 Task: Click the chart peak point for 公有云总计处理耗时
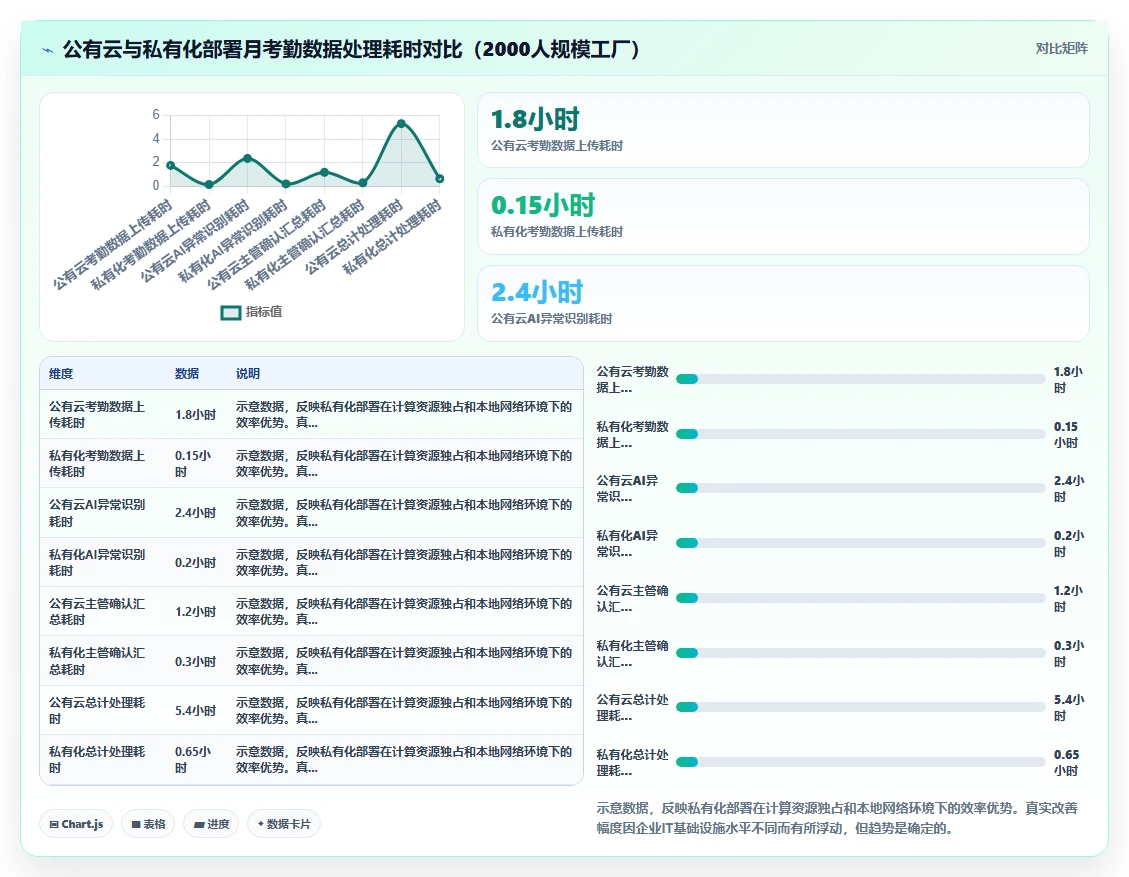coord(401,123)
